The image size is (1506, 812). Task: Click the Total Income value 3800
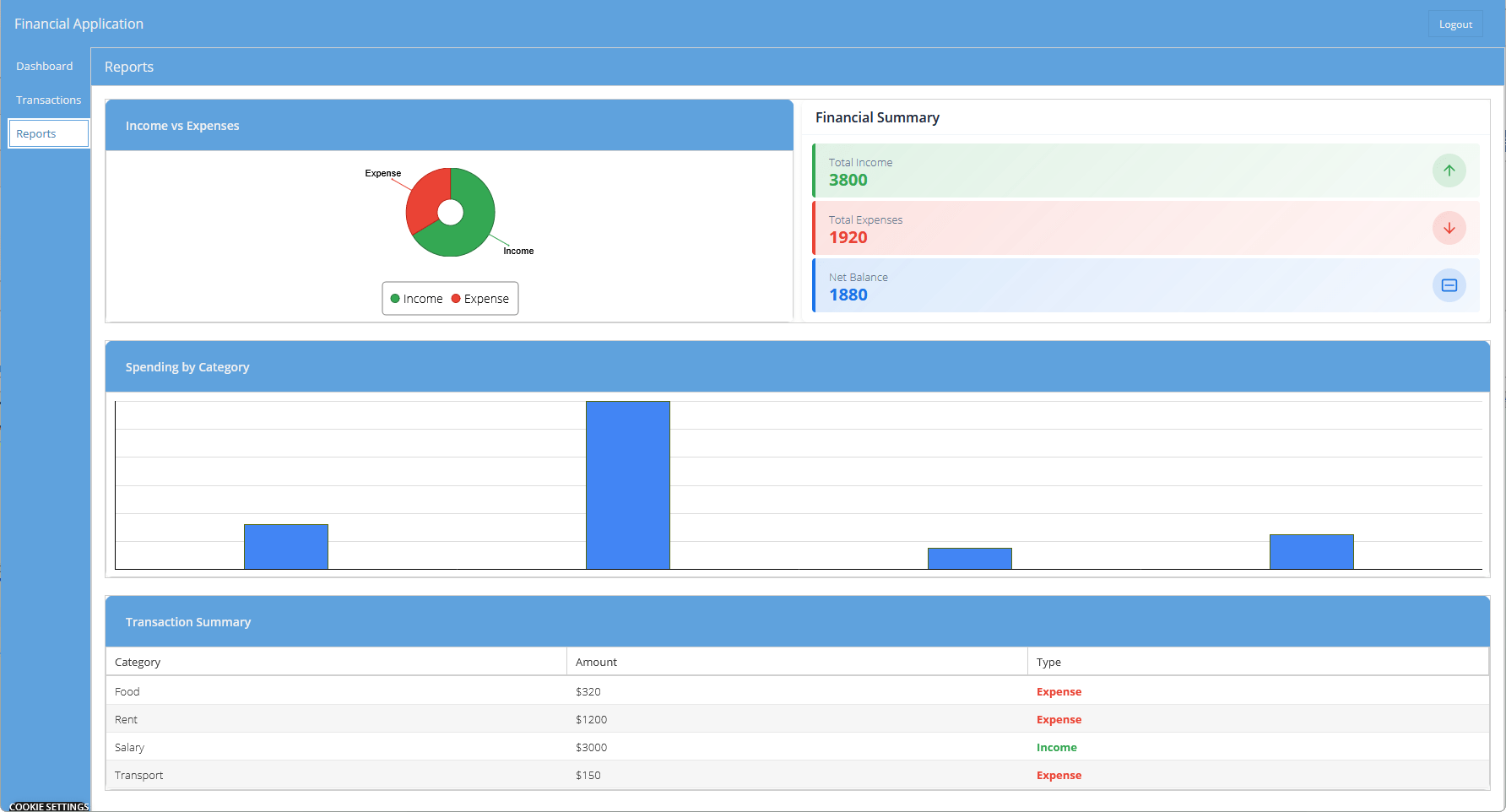(x=848, y=180)
